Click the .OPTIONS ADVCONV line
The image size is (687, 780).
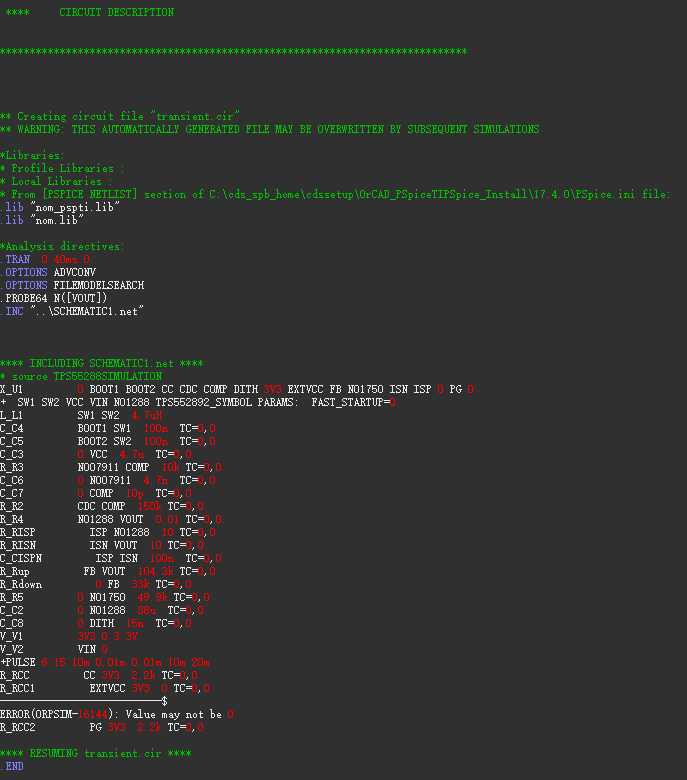coord(48,272)
